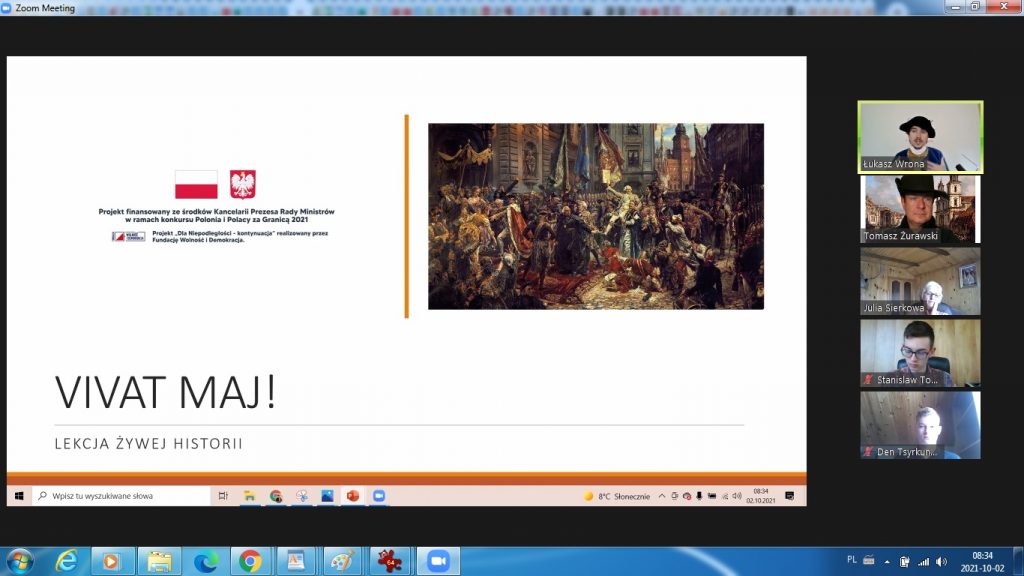The width and height of the screenshot is (1024, 576).
Task: Click the PowerPoint icon in the shared screen taskbar
Action: point(352,496)
